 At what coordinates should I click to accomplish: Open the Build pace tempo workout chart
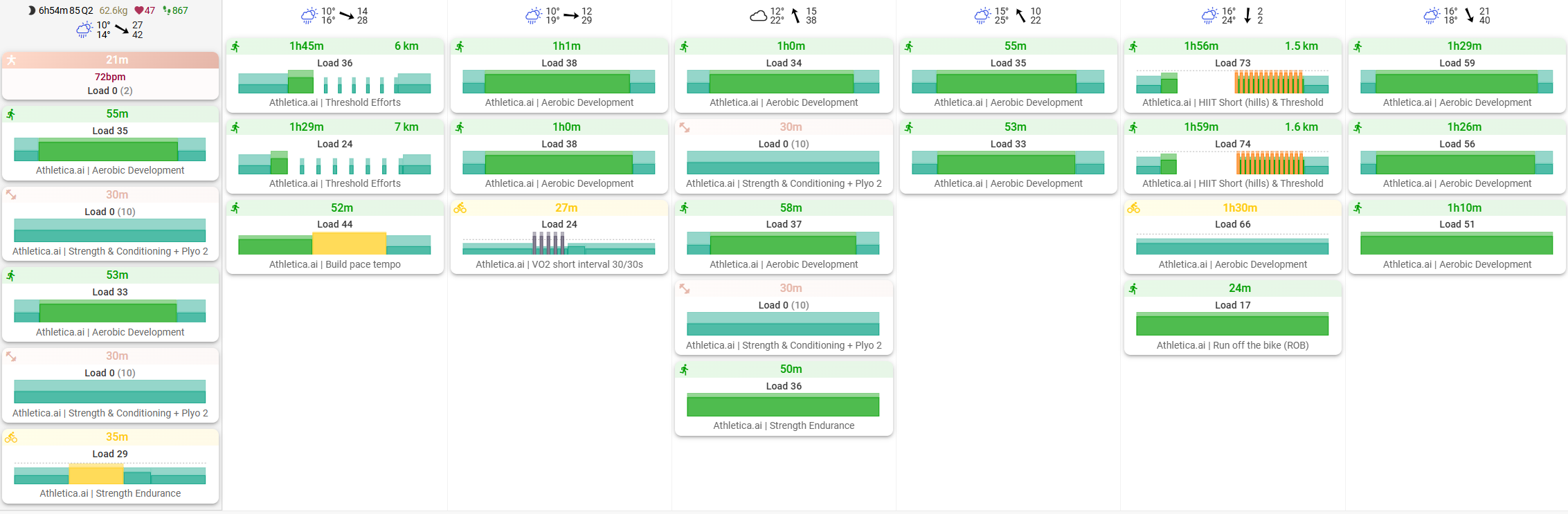pos(334,244)
